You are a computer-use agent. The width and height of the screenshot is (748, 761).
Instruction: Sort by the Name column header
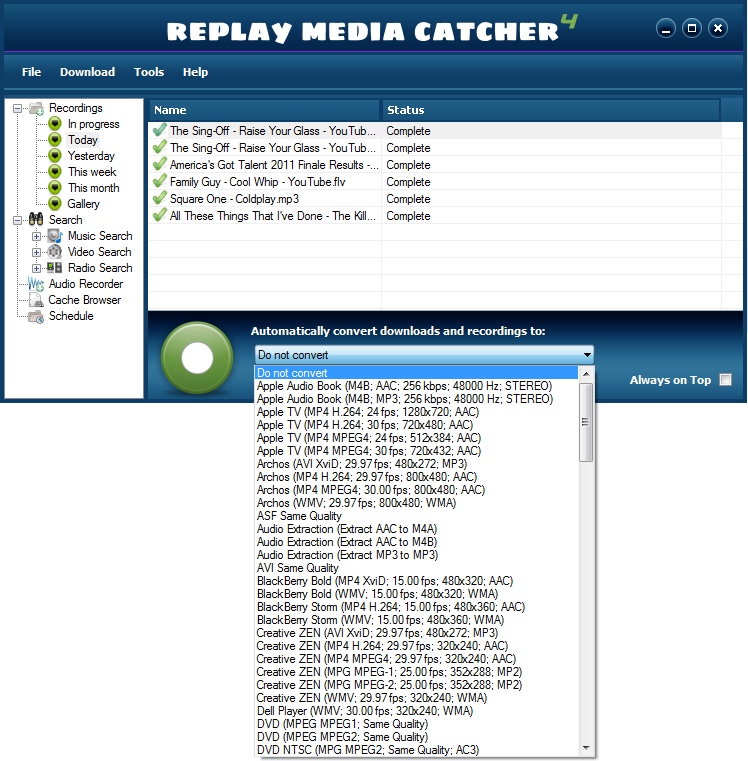click(264, 110)
